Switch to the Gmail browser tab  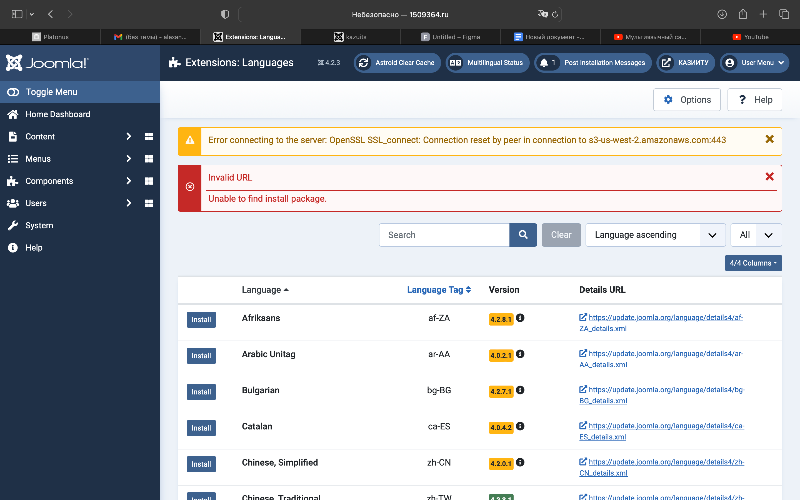[150, 37]
